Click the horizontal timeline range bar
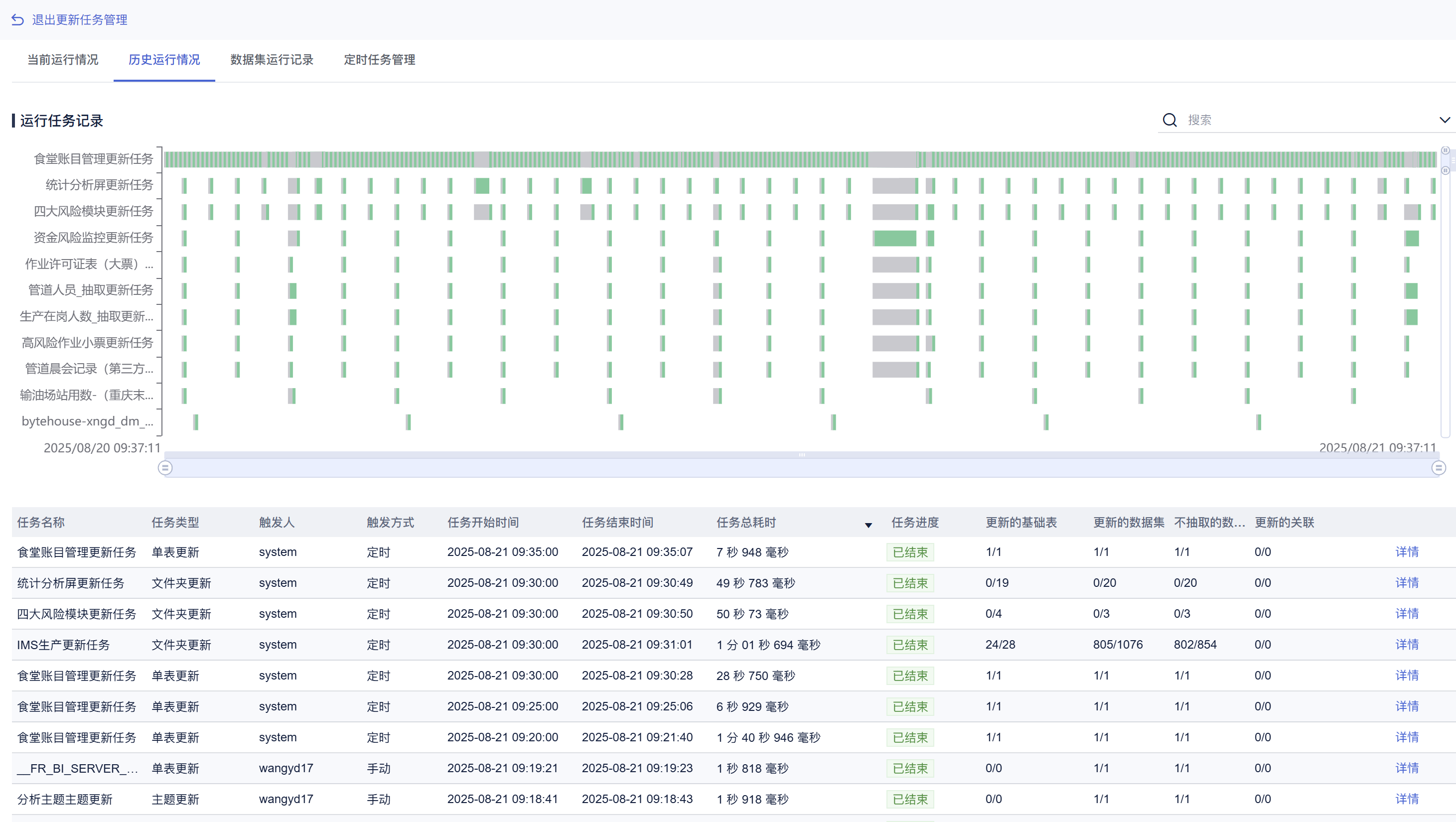The width and height of the screenshot is (1456, 822). 801,467
